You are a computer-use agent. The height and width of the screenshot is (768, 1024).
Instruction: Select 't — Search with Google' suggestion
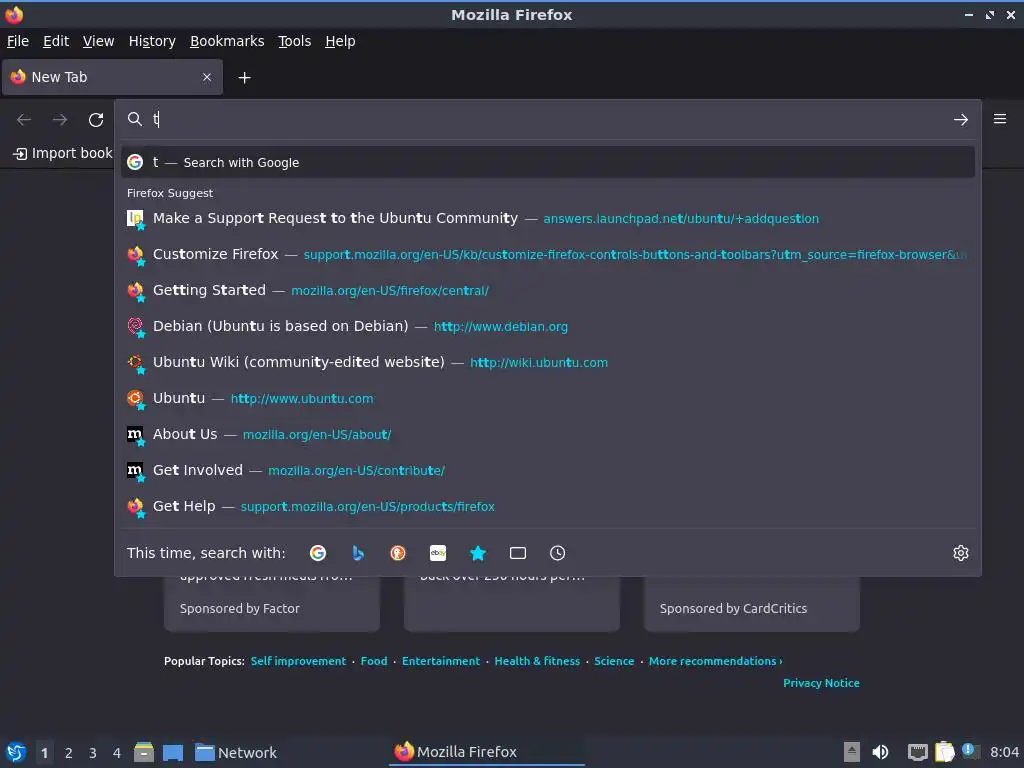(x=548, y=162)
